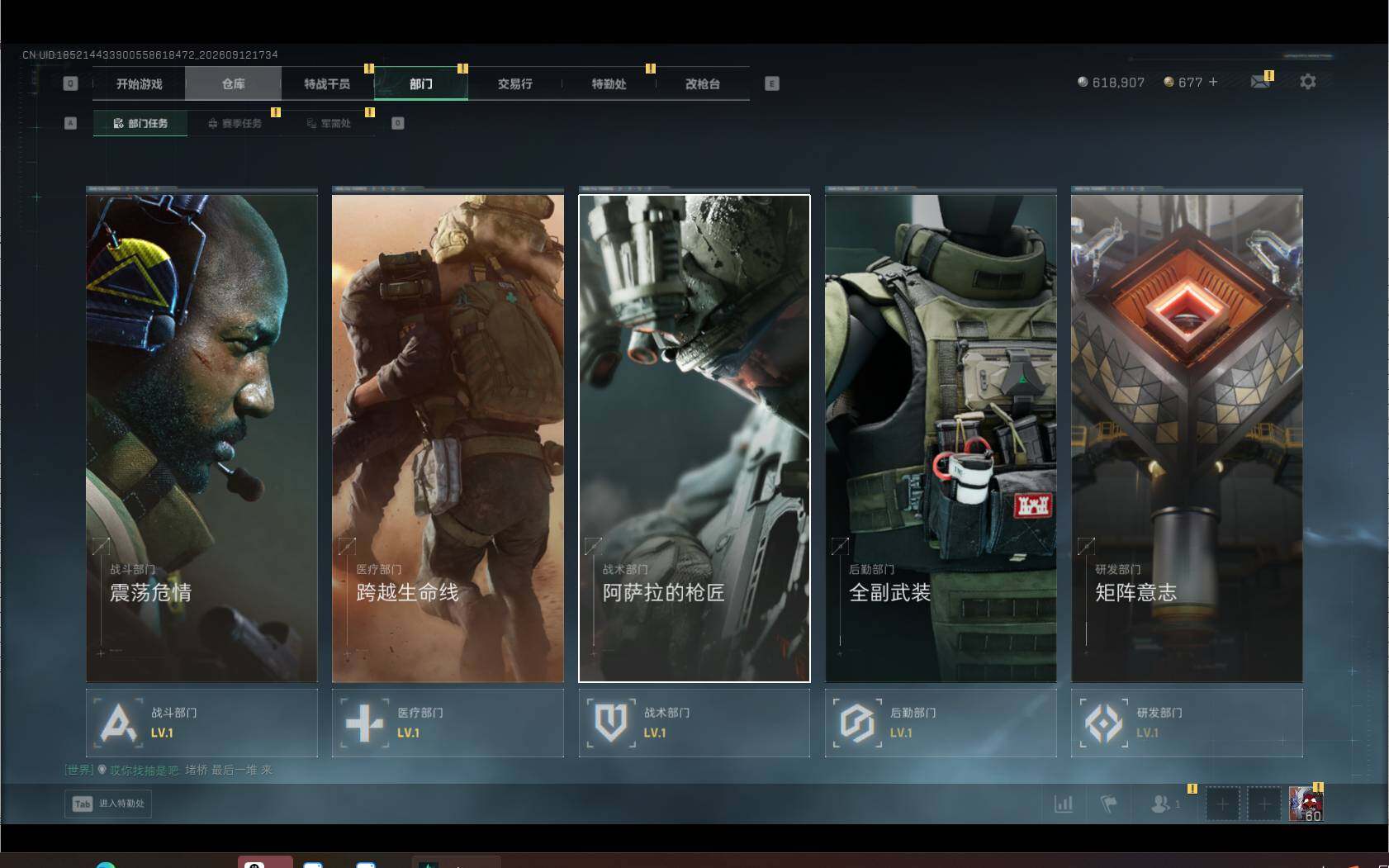Click the gold coin icon beside 677
This screenshot has width=1389, height=868.
(x=1169, y=82)
